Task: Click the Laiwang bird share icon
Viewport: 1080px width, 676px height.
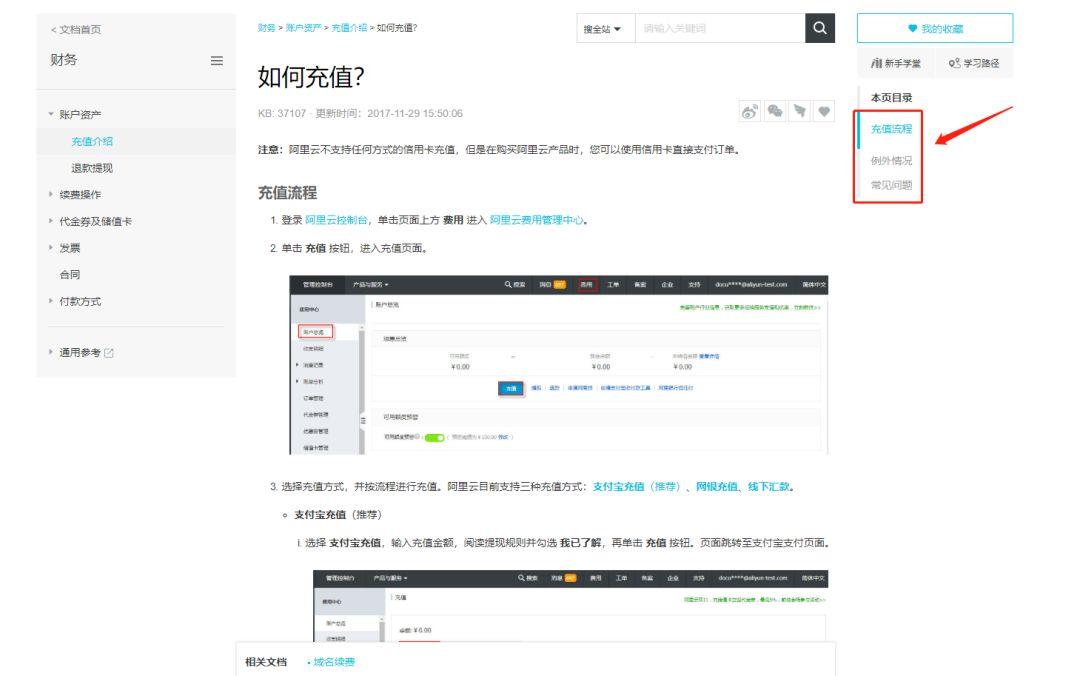Action: (x=800, y=111)
